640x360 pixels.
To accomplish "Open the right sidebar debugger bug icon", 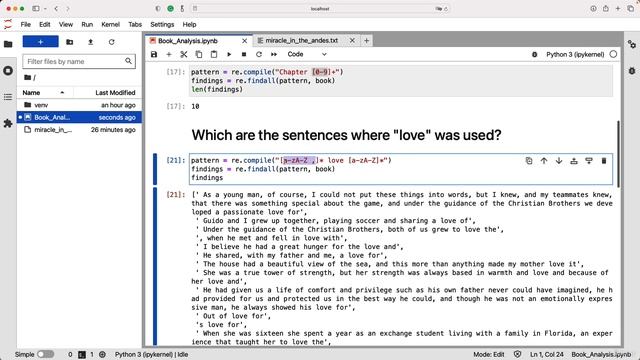I will point(632,71).
